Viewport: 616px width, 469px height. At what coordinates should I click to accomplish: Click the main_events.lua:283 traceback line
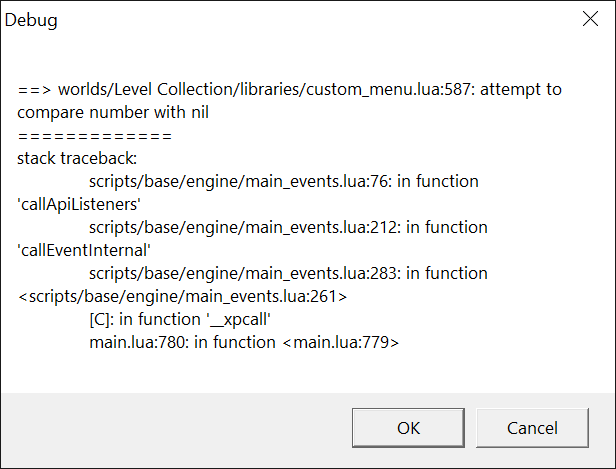288,273
